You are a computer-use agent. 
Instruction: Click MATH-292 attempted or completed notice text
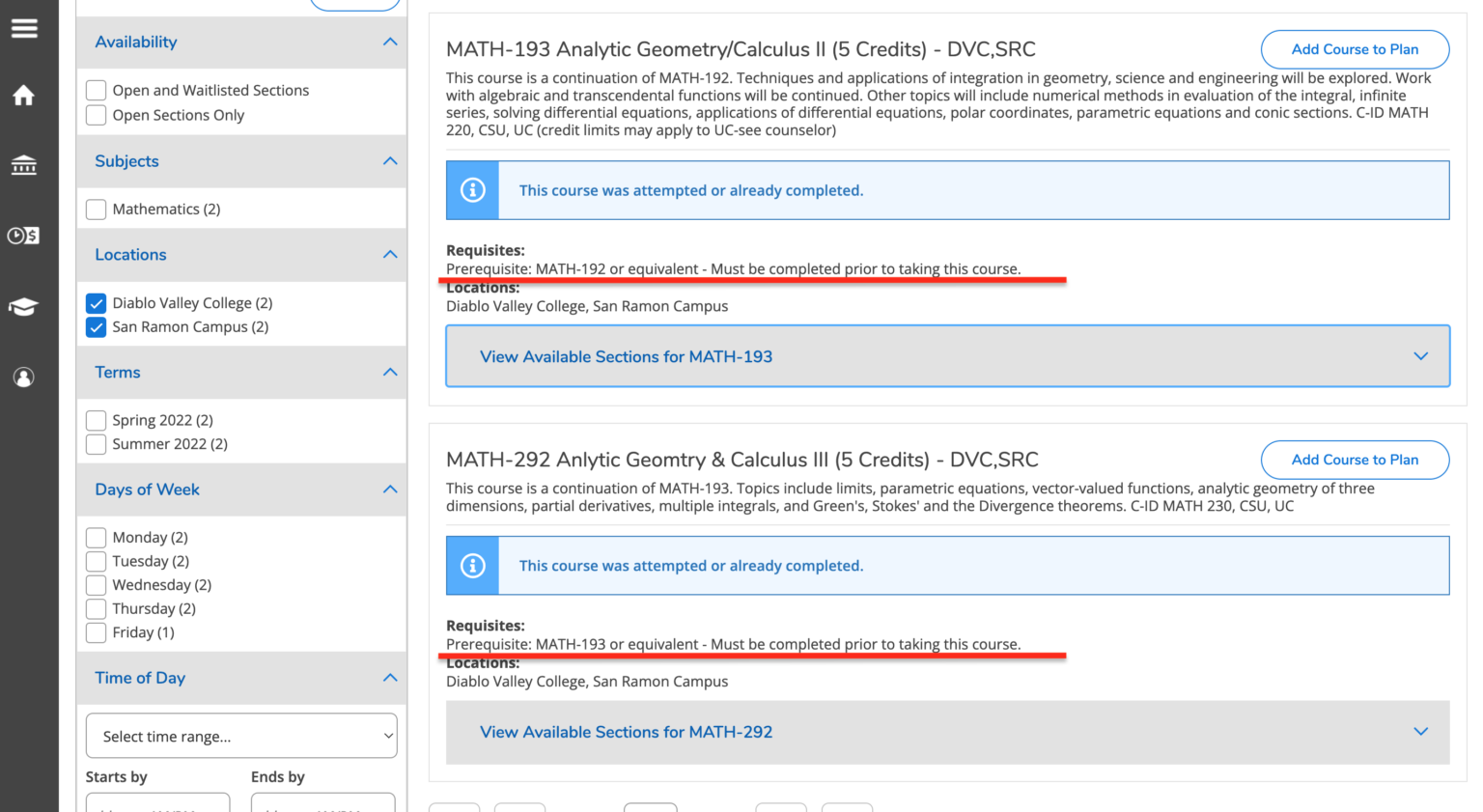(691, 566)
